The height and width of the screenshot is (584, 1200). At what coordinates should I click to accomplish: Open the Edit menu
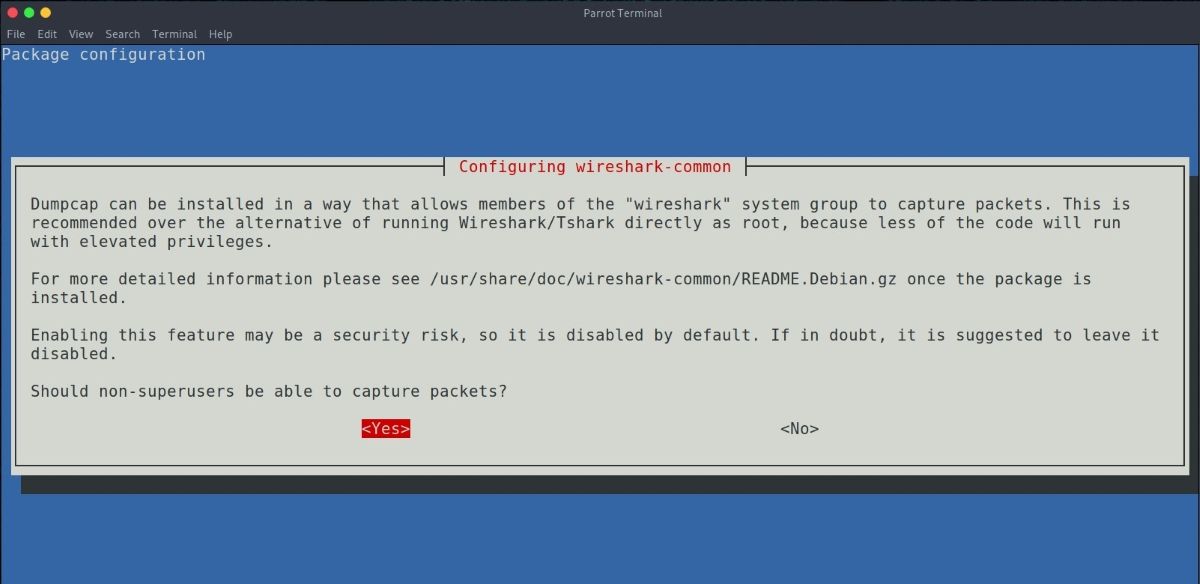(47, 34)
